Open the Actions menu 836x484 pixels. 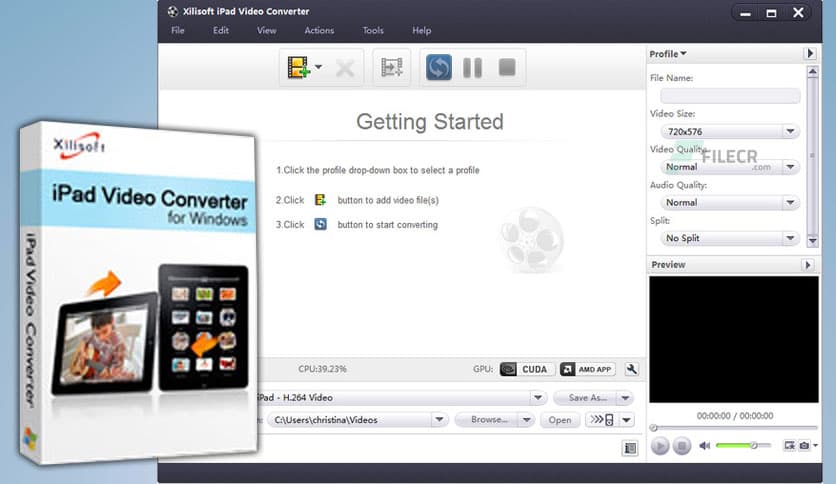coord(319,30)
